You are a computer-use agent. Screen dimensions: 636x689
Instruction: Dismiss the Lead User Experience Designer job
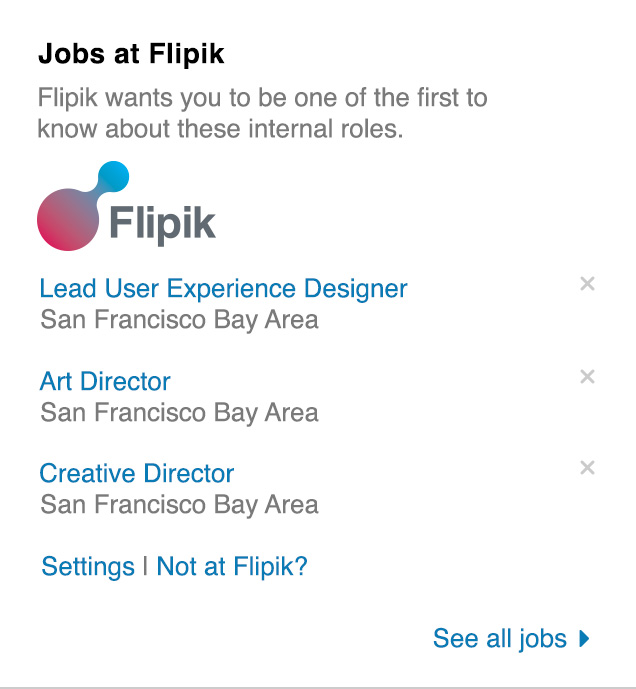pos(587,284)
